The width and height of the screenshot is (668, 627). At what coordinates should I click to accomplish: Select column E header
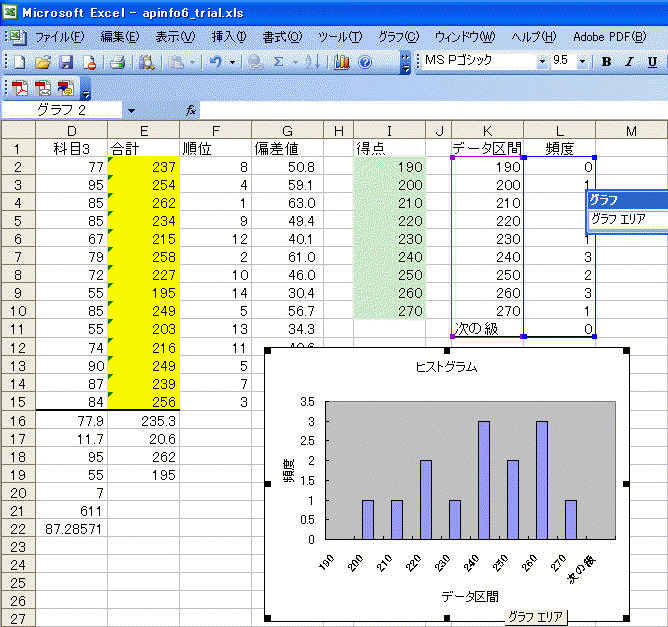point(144,130)
